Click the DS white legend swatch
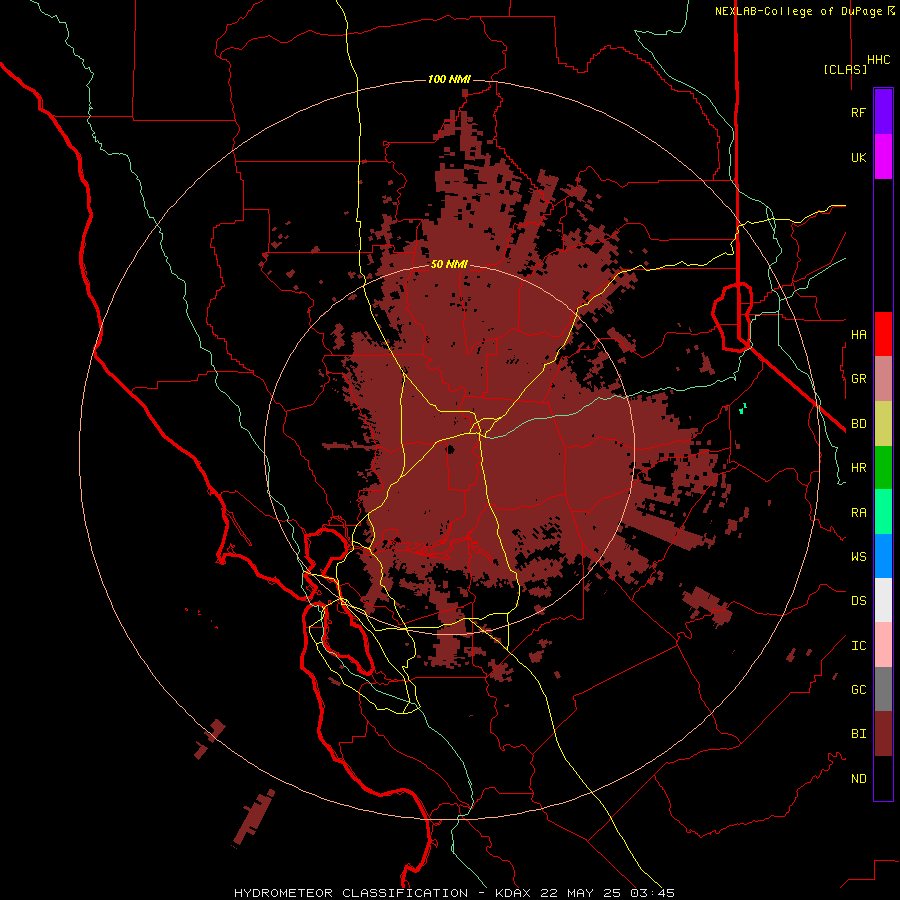The height and width of the screenshot is (900, 900). pos(883,600)
